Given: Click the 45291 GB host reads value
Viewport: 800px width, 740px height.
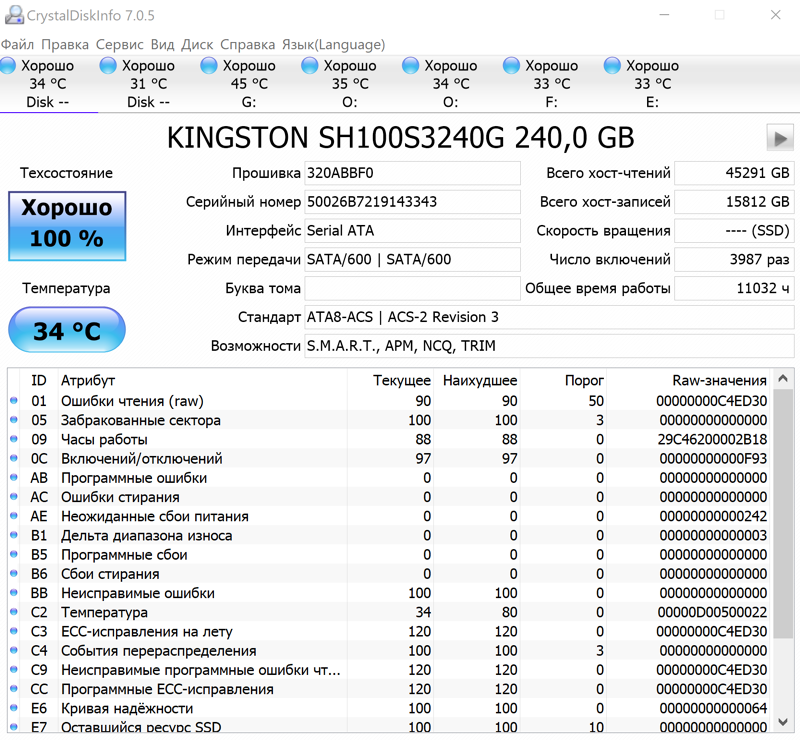Looking at the screenshot, I should tap(734, 173).
